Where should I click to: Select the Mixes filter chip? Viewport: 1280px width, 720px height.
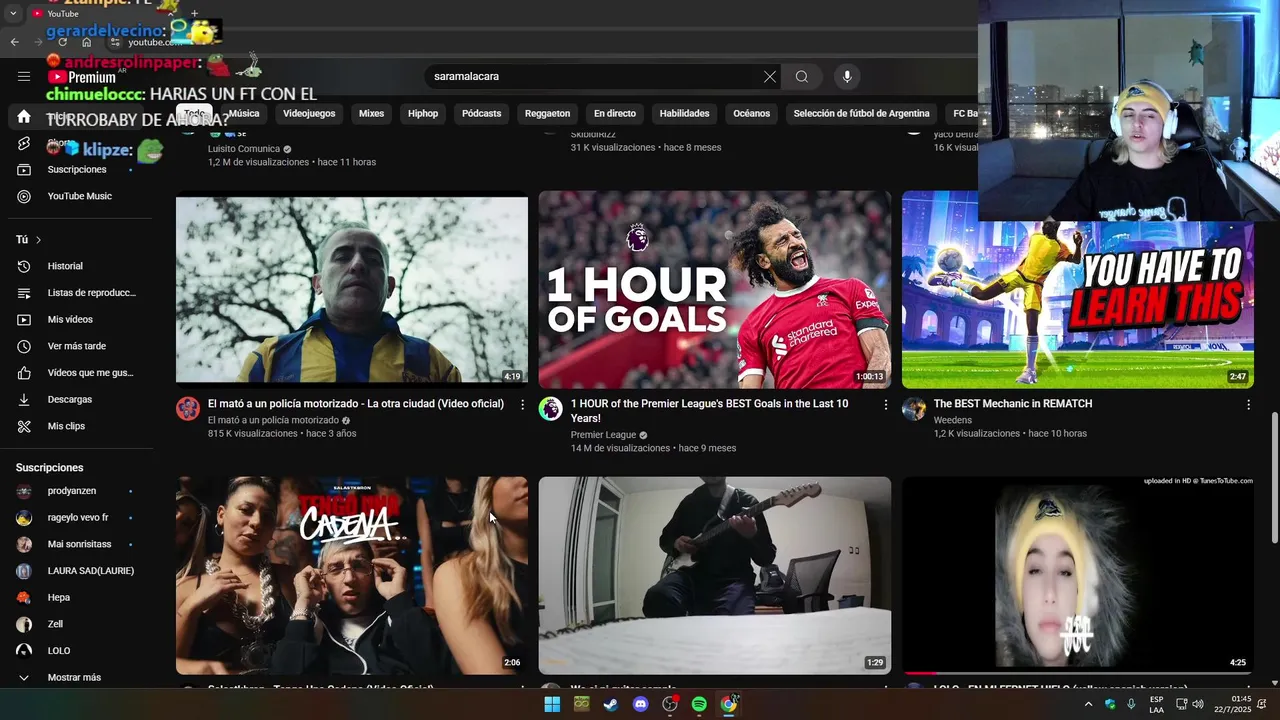[x=371, y=113]
